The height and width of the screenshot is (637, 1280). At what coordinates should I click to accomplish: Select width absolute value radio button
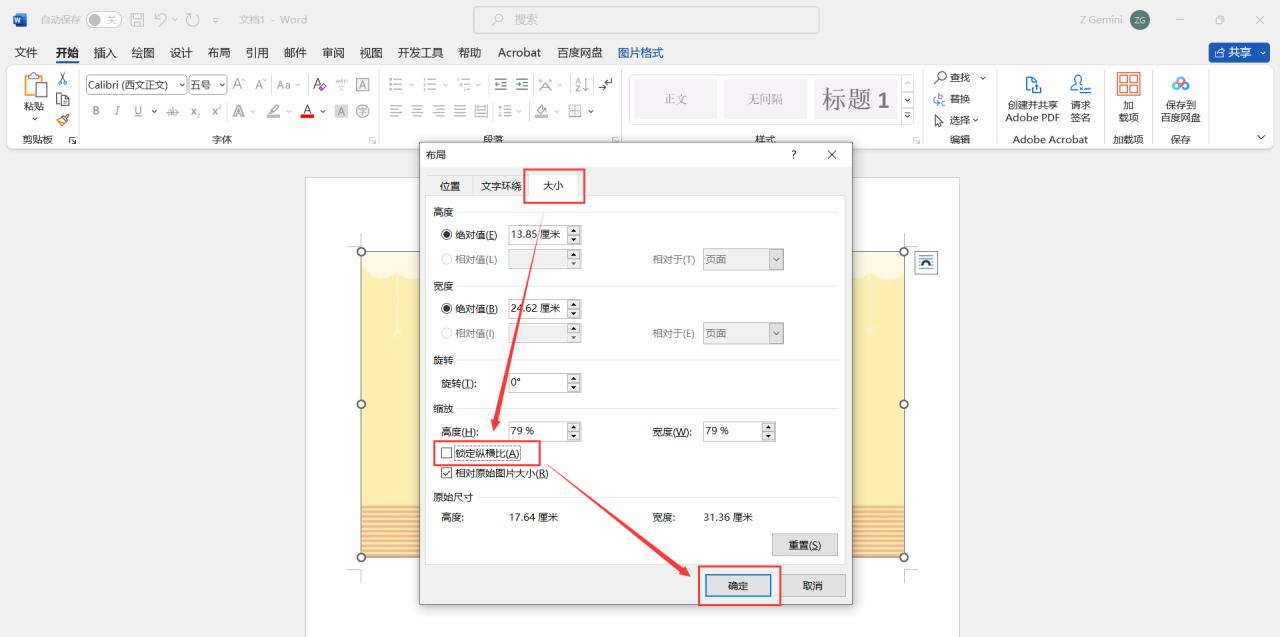(x=447, y=309)
